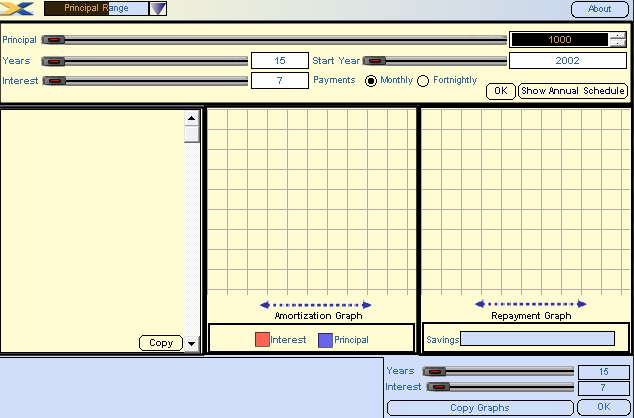Click the Savings text field
634x418 pixels.
537,339
